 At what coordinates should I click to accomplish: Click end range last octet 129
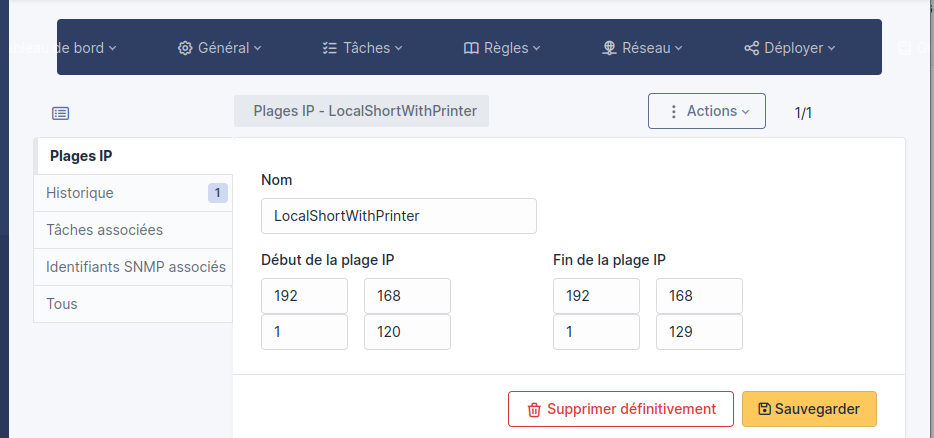click(699, 332)
